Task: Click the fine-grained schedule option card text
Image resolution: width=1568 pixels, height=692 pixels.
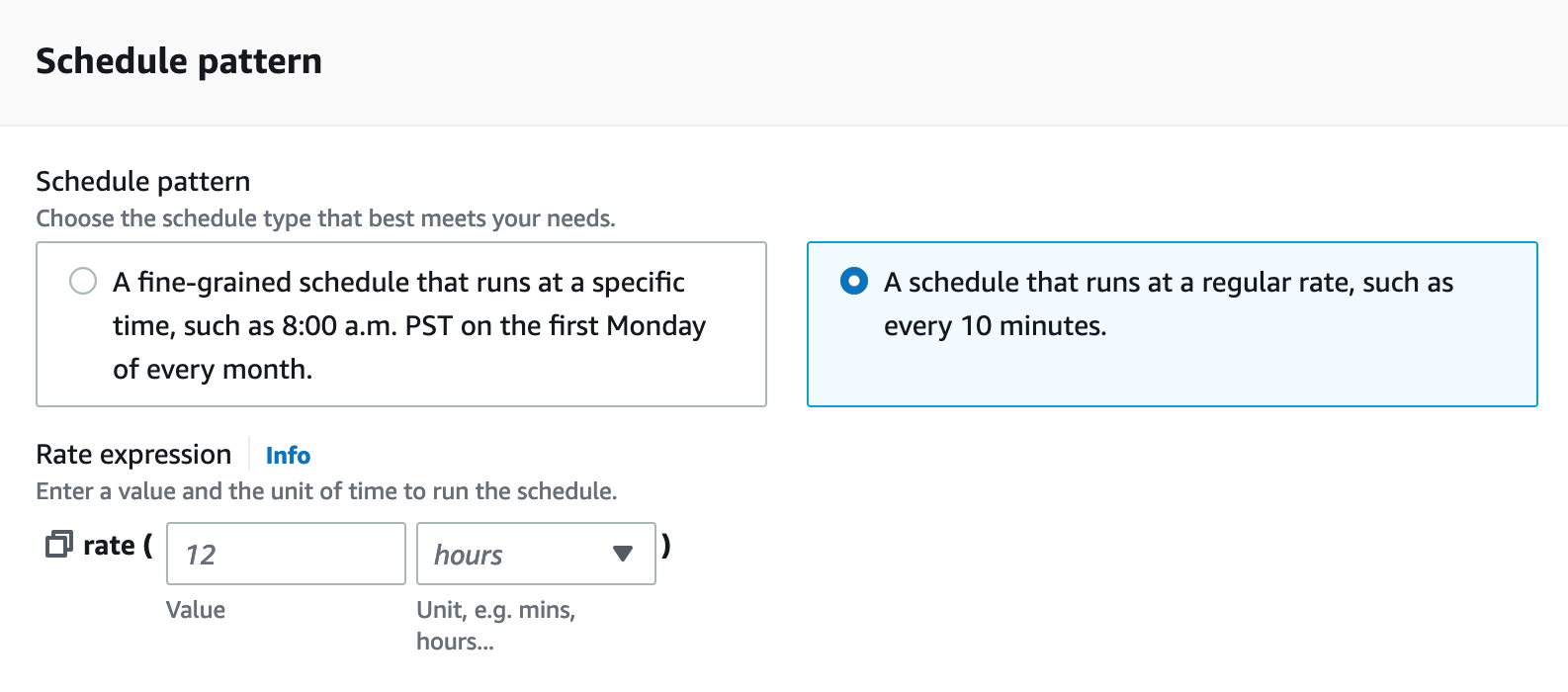Action: click(408, 325)
